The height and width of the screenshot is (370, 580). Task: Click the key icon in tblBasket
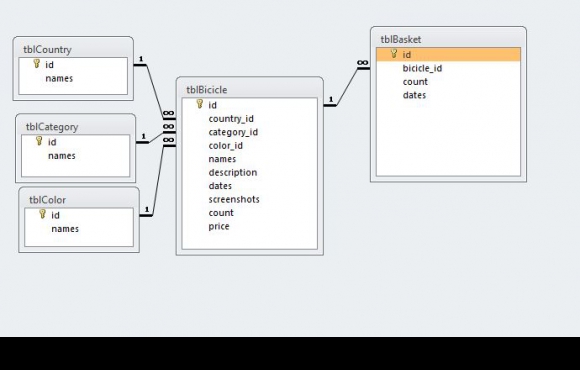coord(394,54)
